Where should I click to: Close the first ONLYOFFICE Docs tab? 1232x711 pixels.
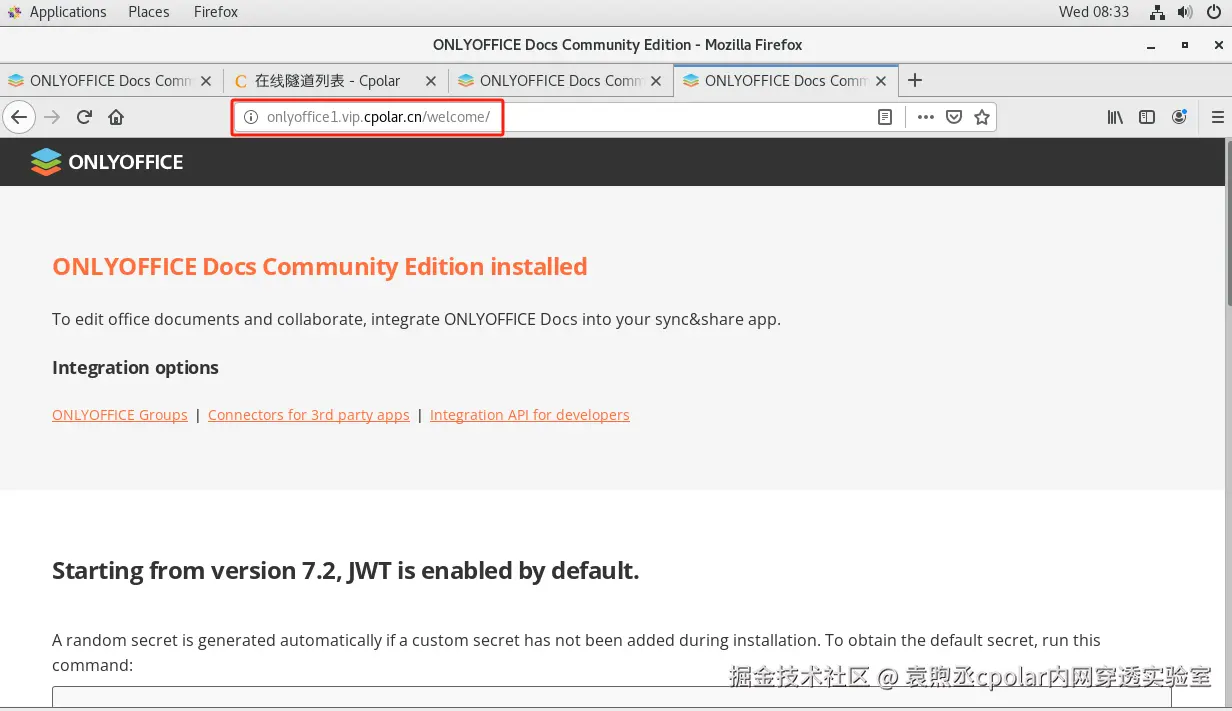tap(206, 81)
